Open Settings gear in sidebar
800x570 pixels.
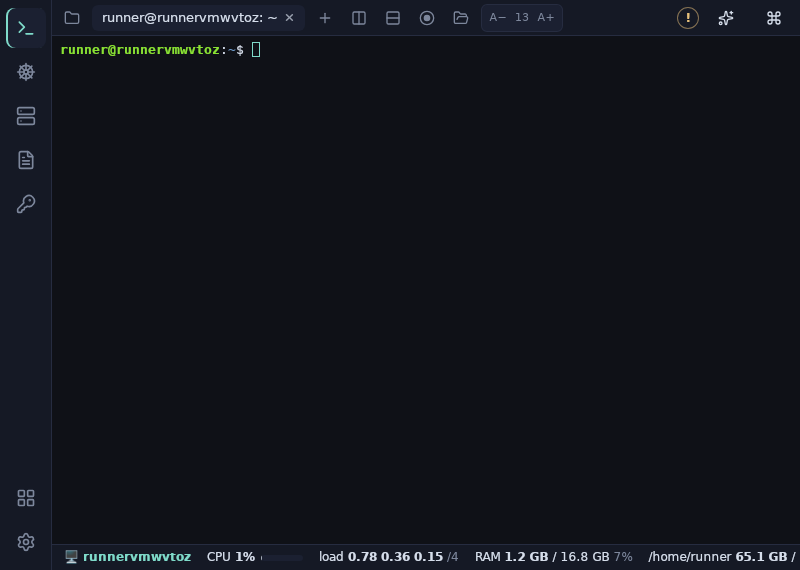(26, 542)
